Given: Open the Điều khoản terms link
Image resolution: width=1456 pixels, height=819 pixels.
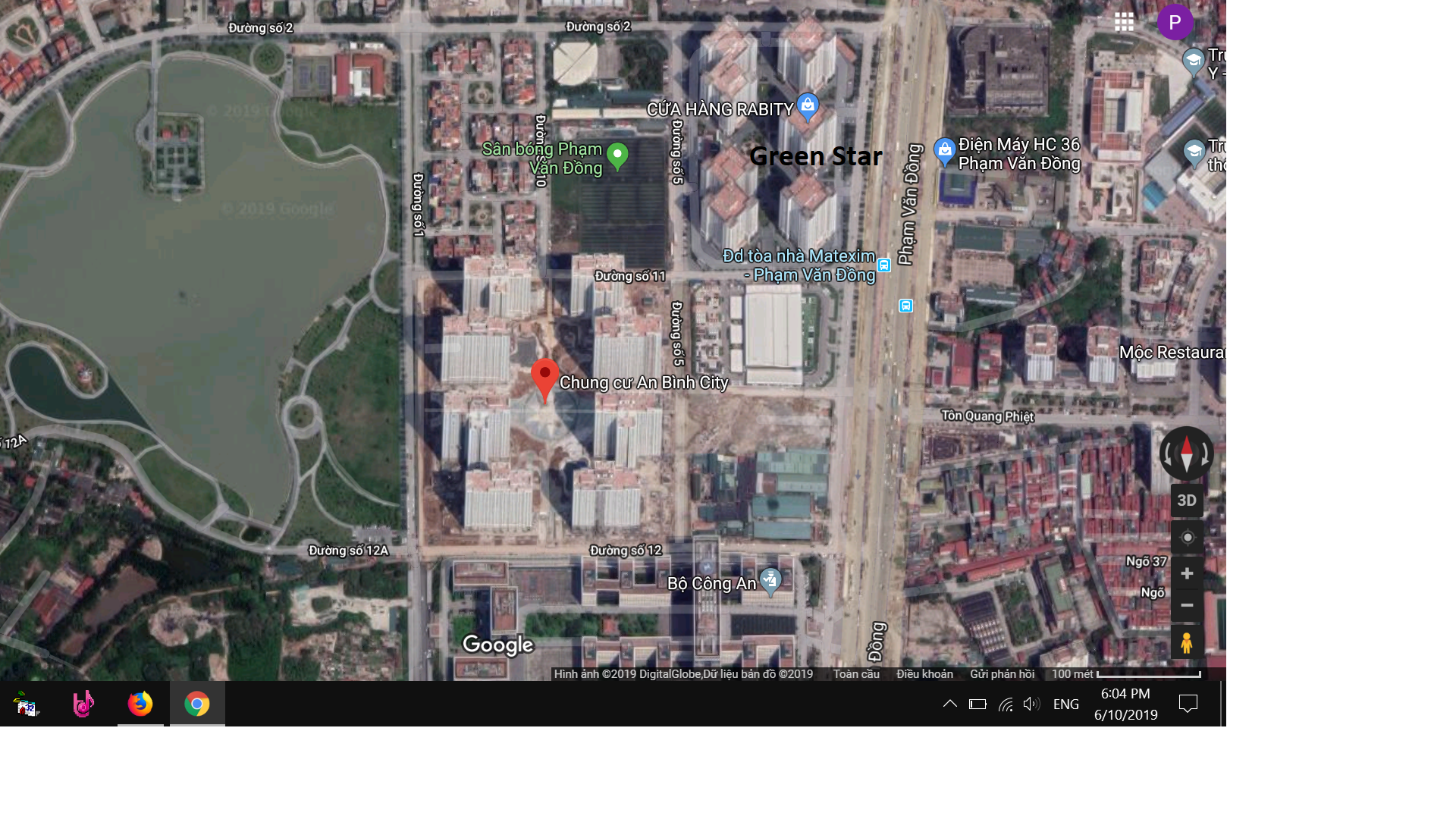Looking at the screenshot, I should pos(924,674).
